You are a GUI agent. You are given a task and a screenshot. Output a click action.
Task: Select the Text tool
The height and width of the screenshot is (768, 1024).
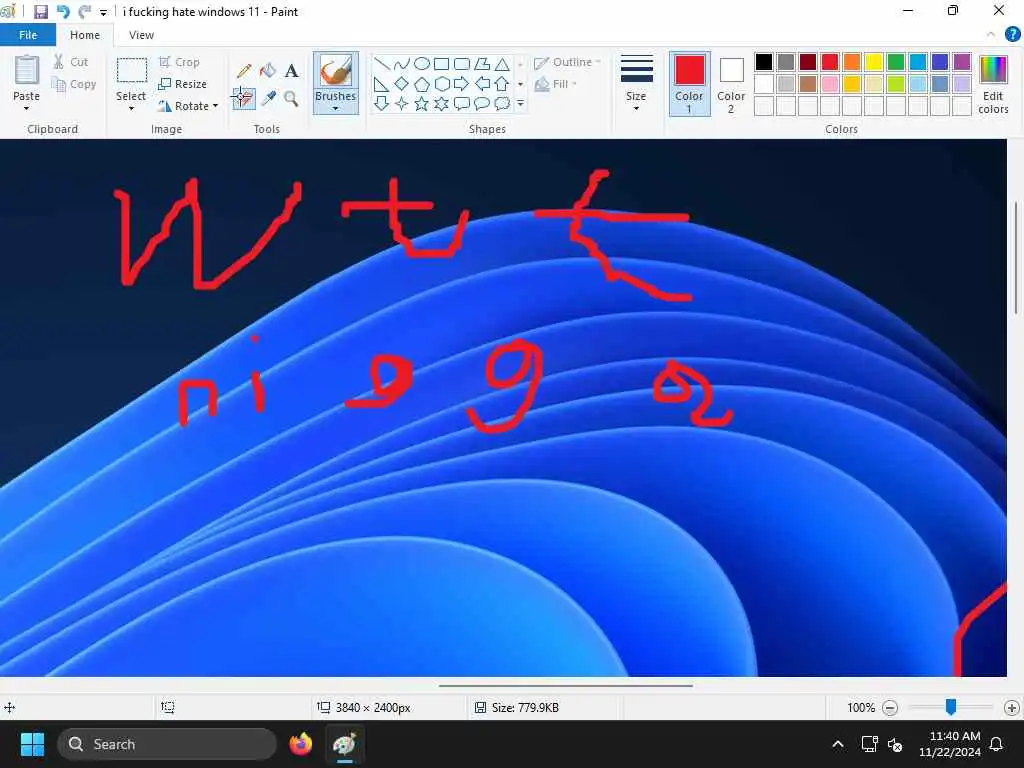[291, 71]
